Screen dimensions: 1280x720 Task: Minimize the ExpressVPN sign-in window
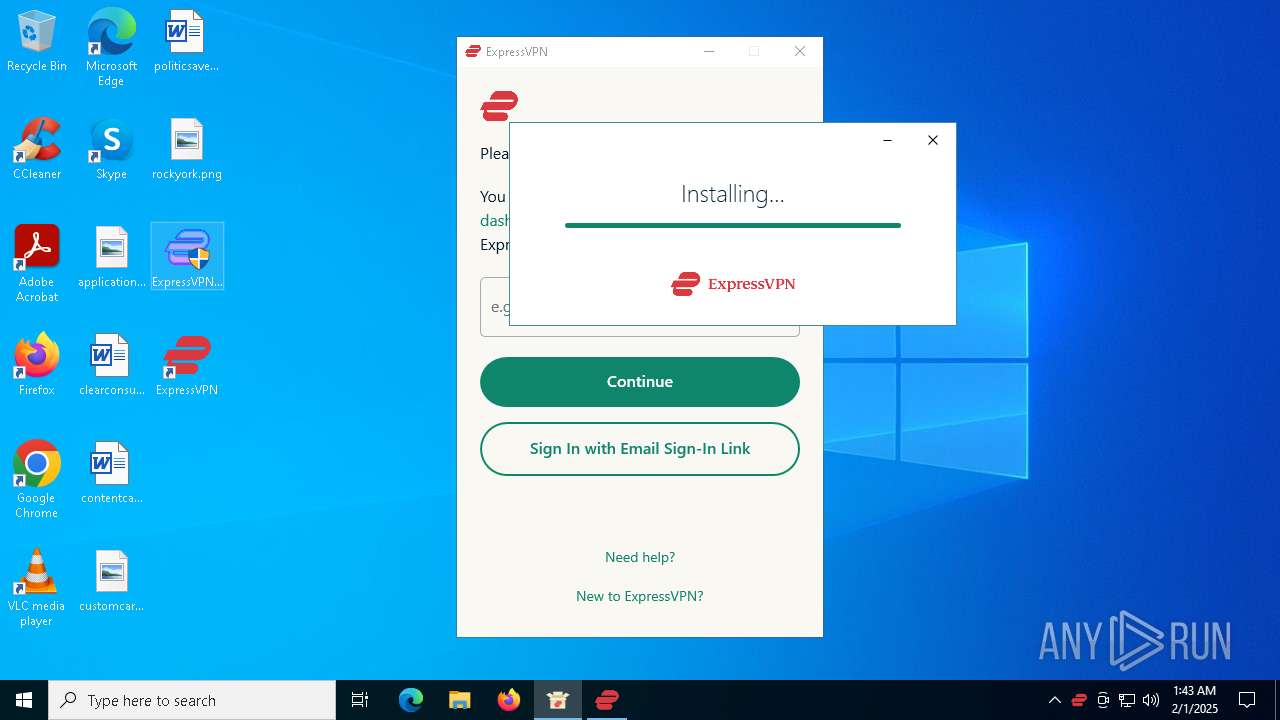(709, 52)
